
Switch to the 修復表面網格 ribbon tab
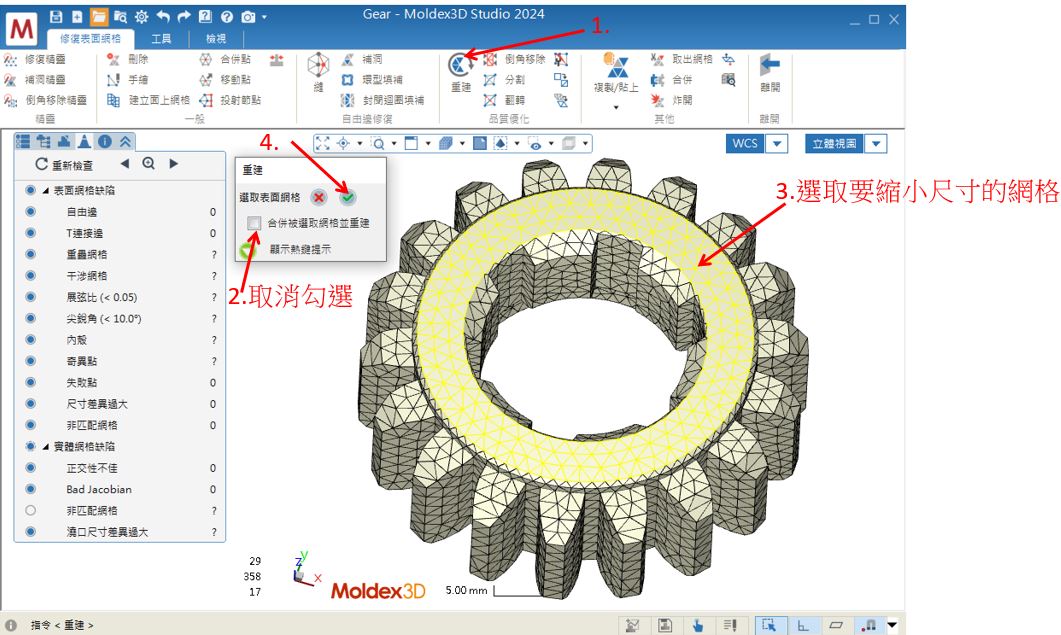pyautogui.click(x=90, y=39)
